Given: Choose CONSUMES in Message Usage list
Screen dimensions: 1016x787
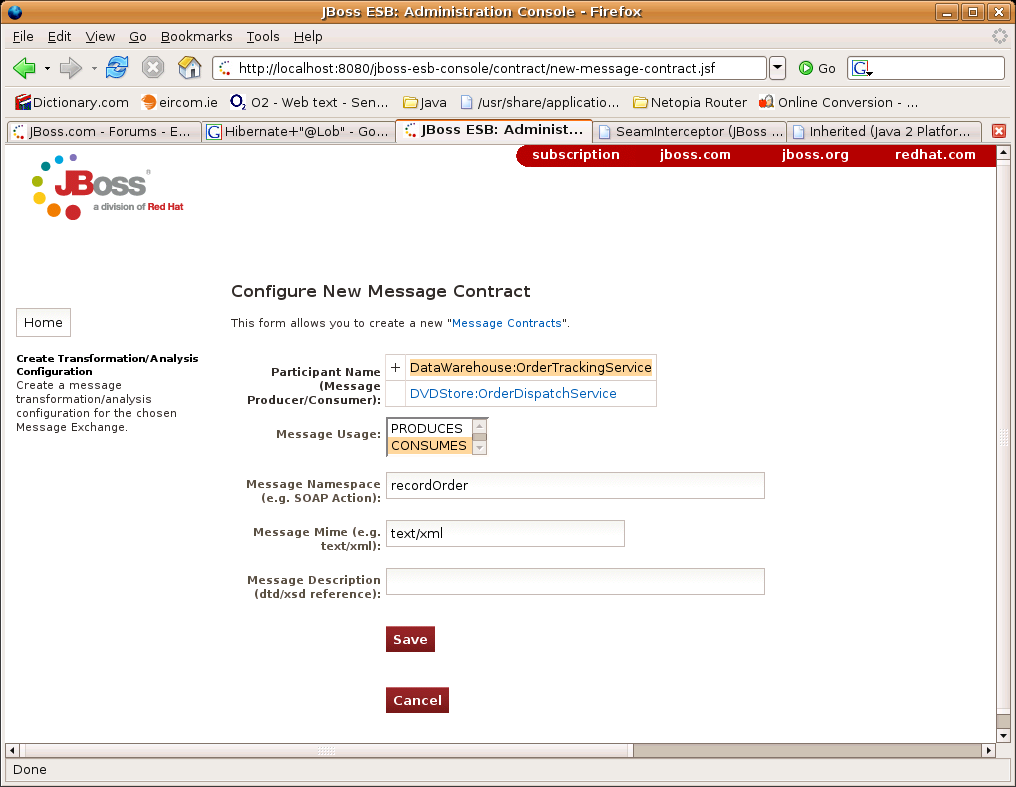Looking at the screenshot, I should [429, 446].
